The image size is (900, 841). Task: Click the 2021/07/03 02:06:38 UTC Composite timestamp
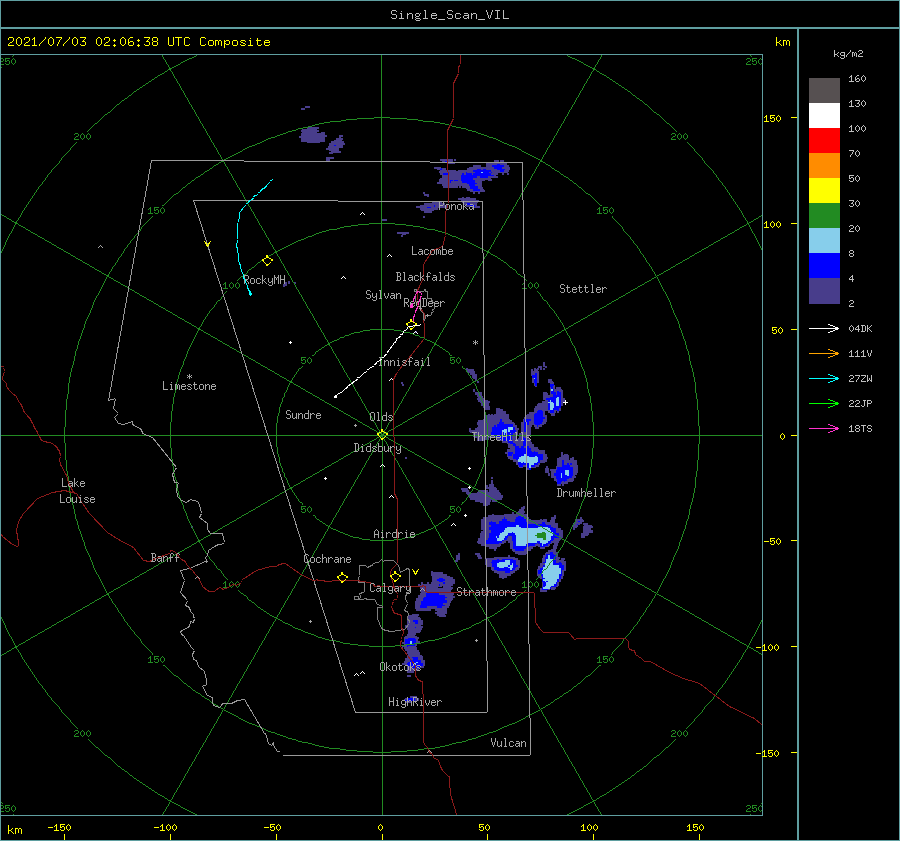click(138, 41)
